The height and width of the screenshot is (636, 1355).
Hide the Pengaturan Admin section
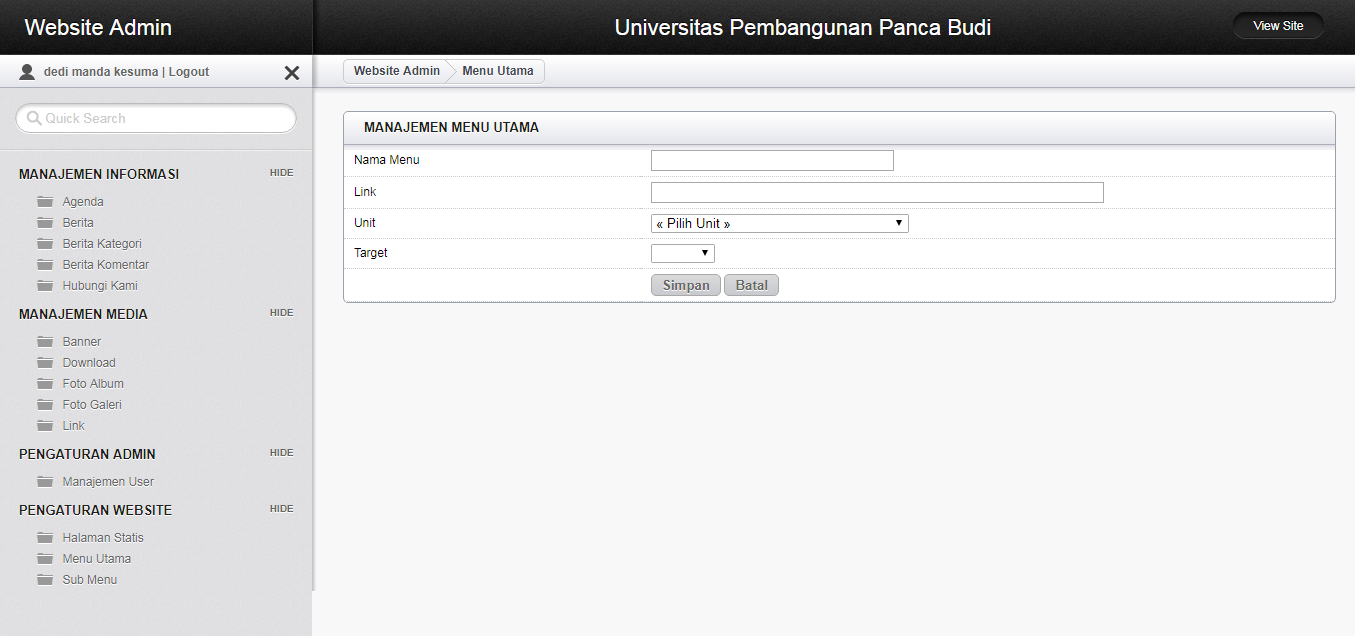tap(281, 453)
